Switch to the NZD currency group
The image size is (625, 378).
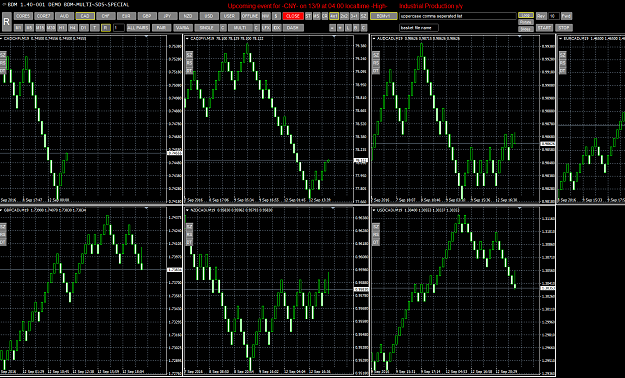click(x=188, y=16)
